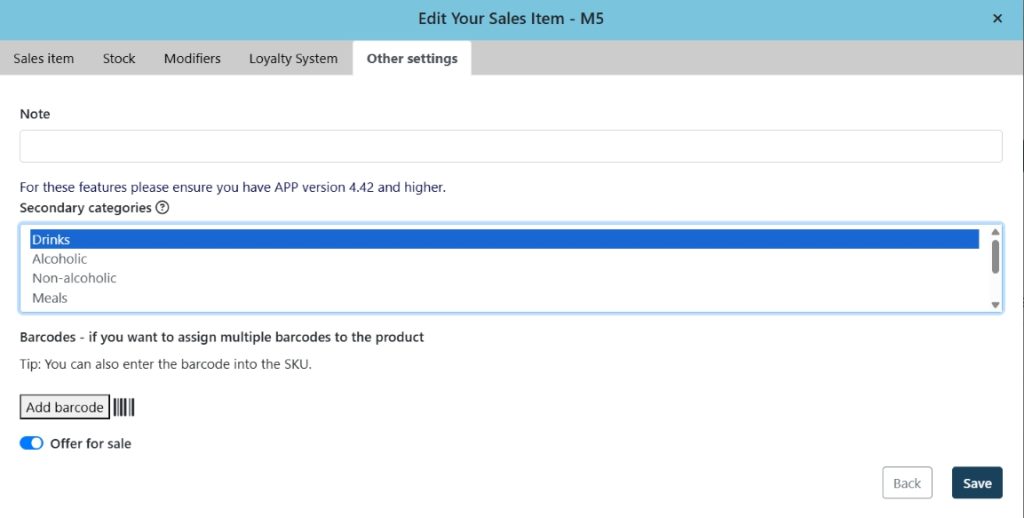
Task: Click the barcode scanner icon
Action: pos(124,407)
